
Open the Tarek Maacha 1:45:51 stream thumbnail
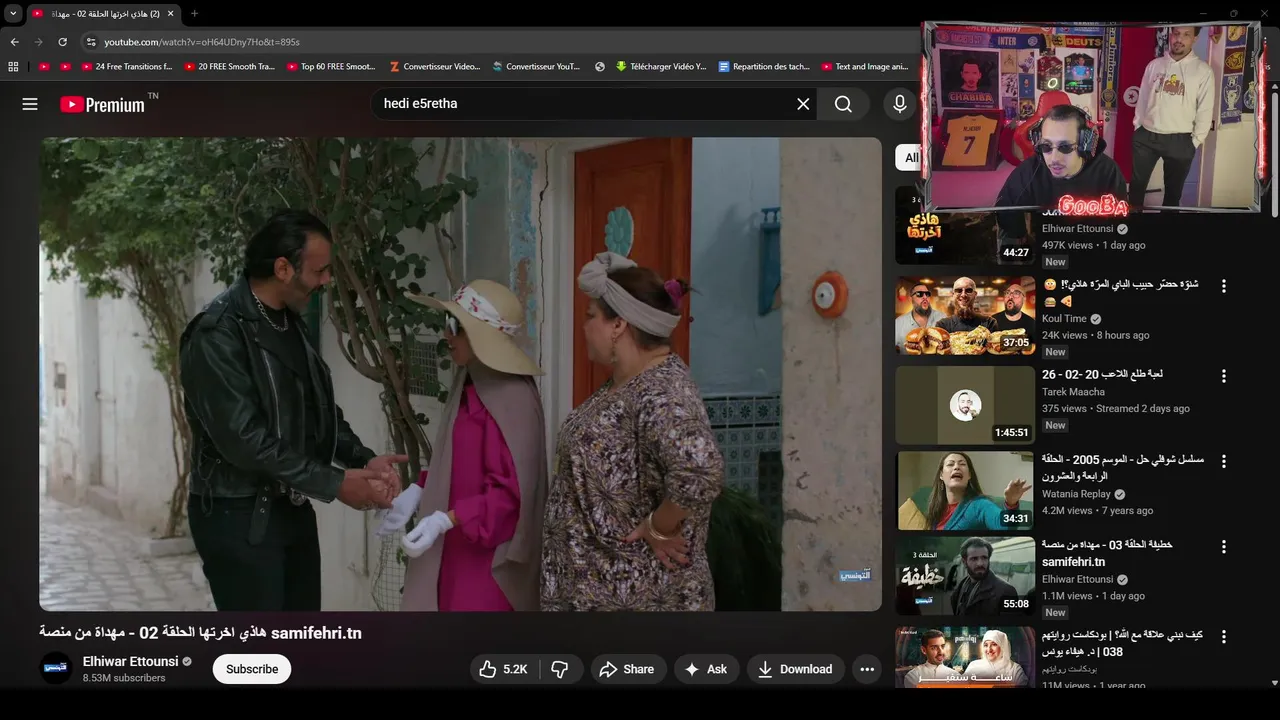tap(965, 405)
